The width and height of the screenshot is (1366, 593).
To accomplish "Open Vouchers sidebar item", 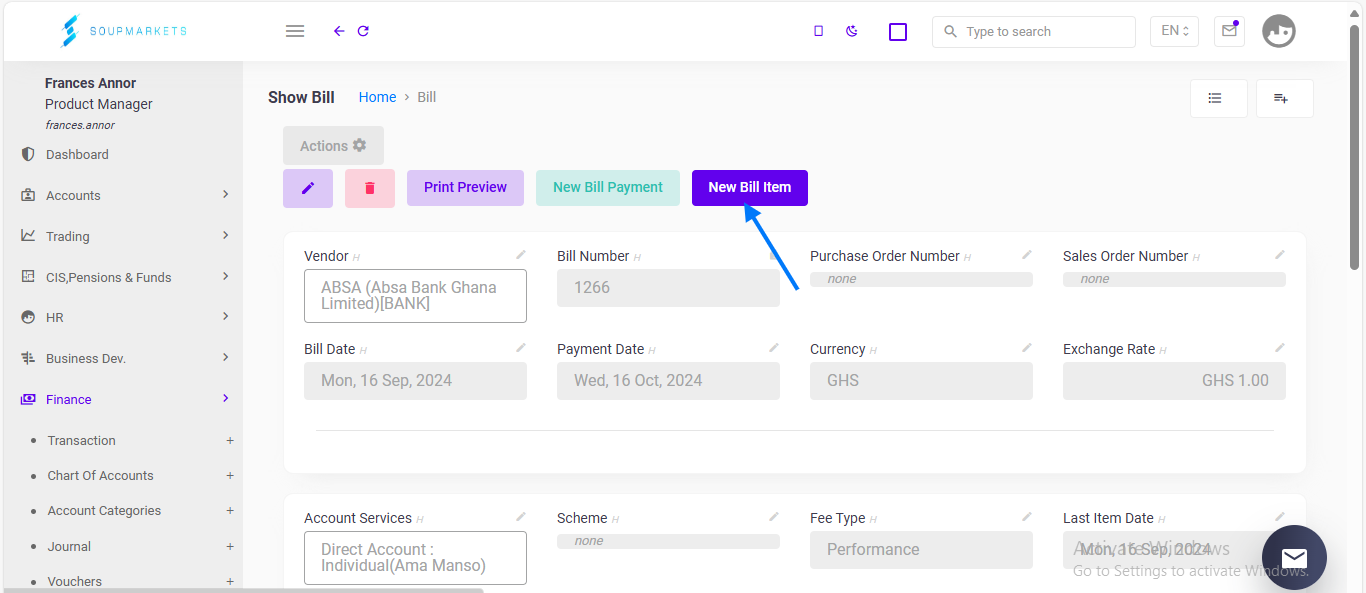I will click(x=75, y=581).
